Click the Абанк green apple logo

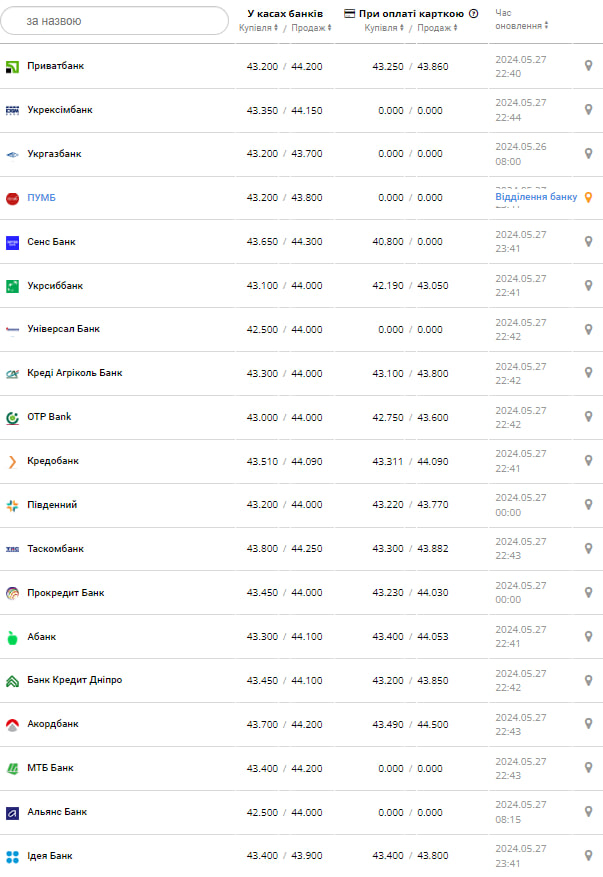pos(13,637)
